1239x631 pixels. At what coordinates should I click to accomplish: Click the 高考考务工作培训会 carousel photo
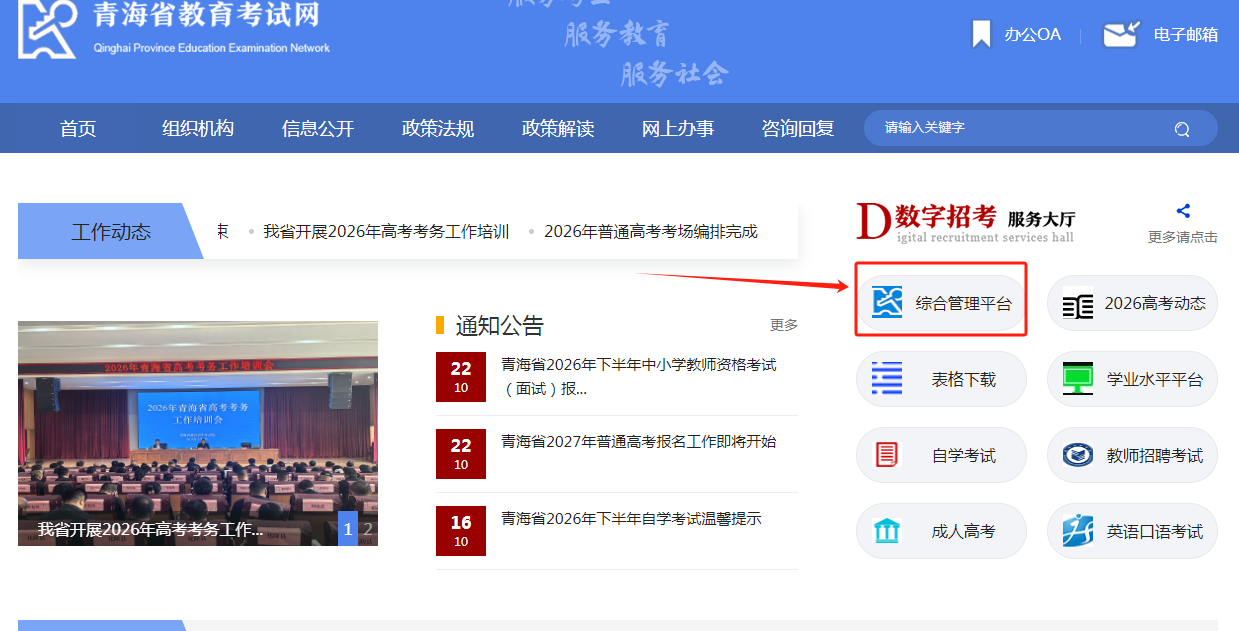pyautogui.click(x=198, y=433)
